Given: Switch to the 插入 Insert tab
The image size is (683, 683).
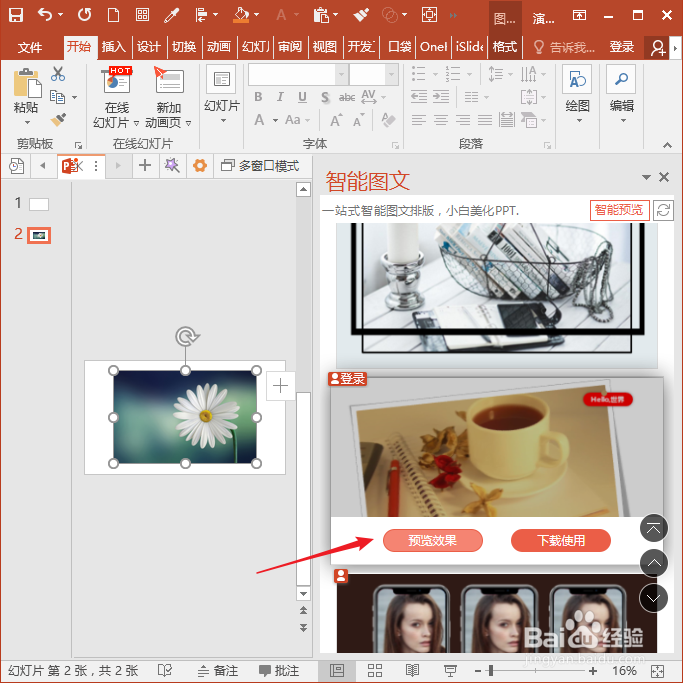Looking at the screenshot, I should (114, 47).
